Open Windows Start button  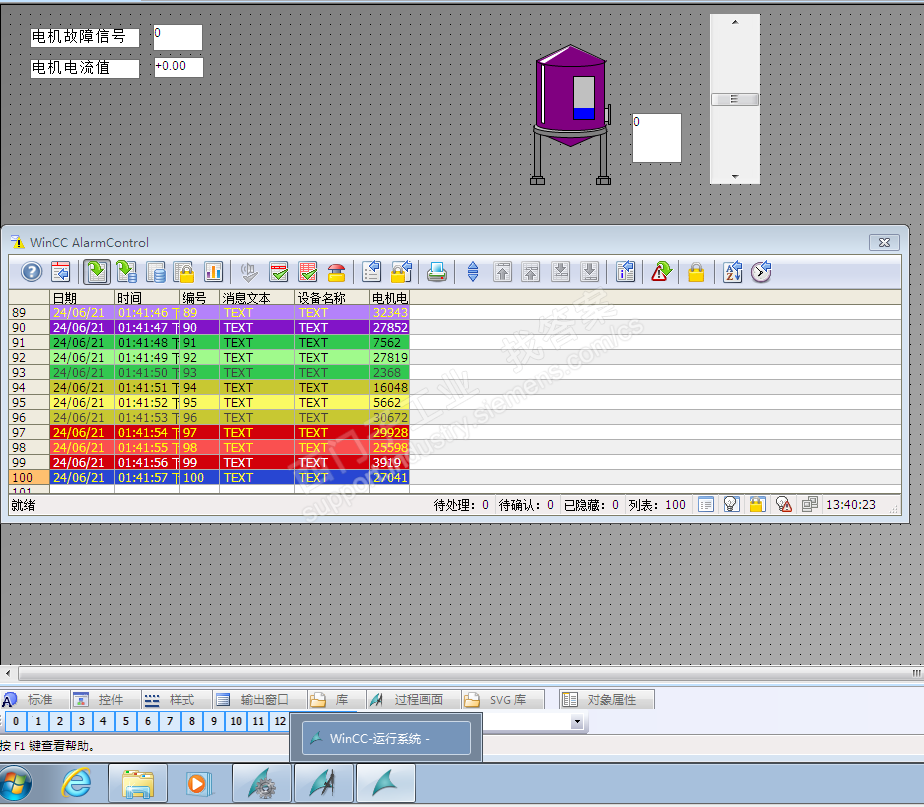(x=16, y=784)
